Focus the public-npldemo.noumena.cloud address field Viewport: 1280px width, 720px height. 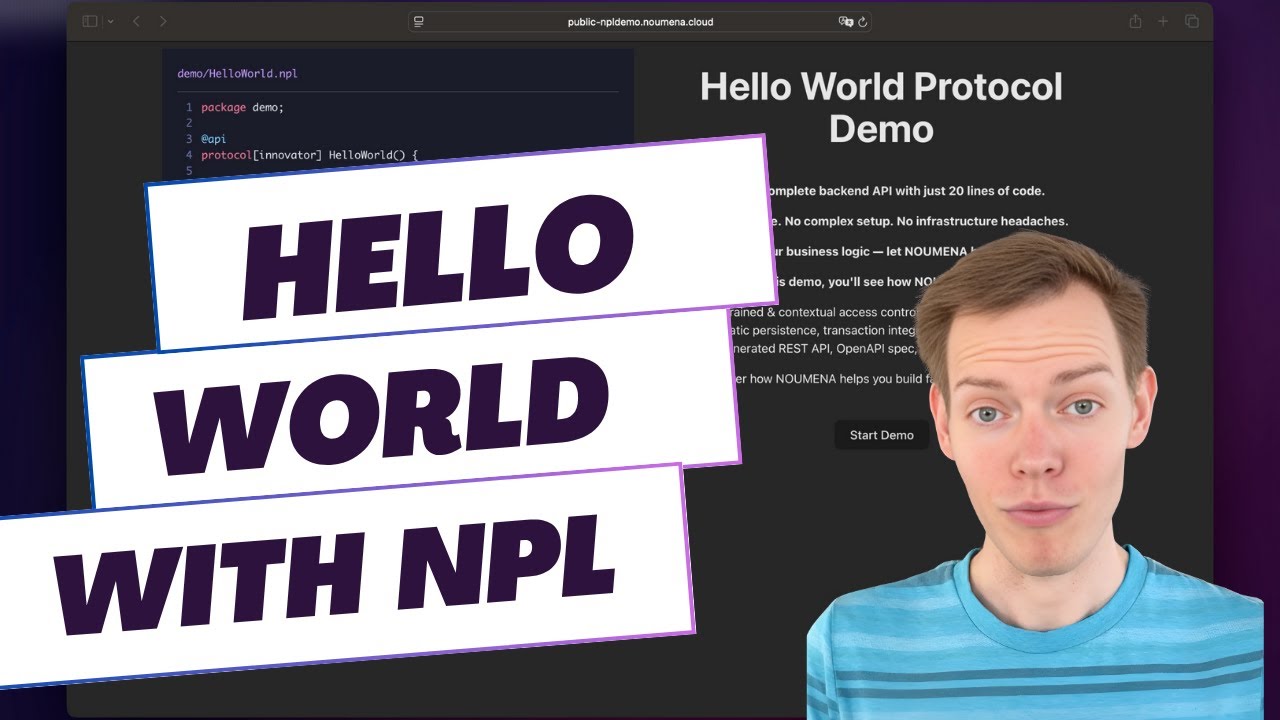pyautogui.click(x=640, y=22)
